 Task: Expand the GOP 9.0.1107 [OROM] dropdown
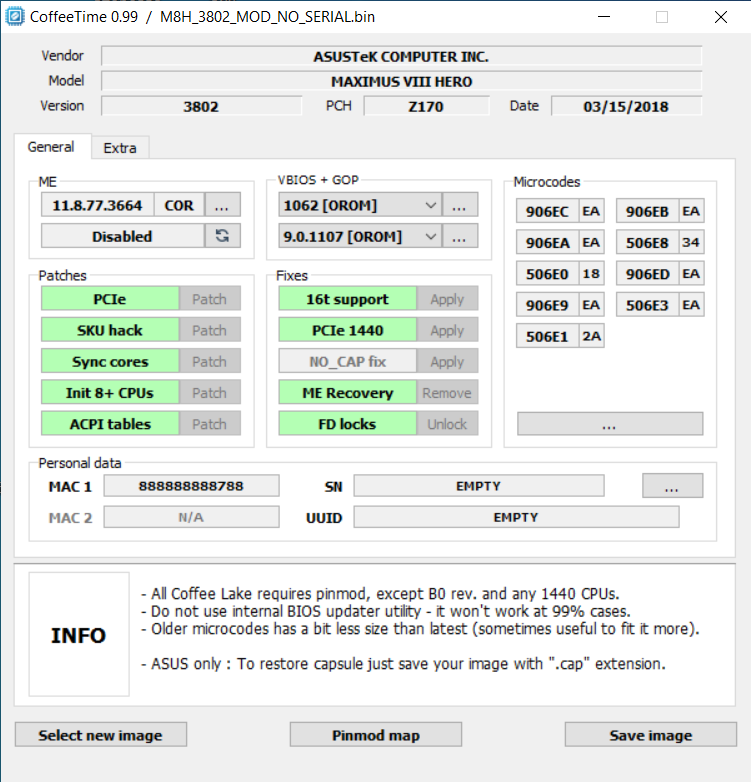point(360,236)
